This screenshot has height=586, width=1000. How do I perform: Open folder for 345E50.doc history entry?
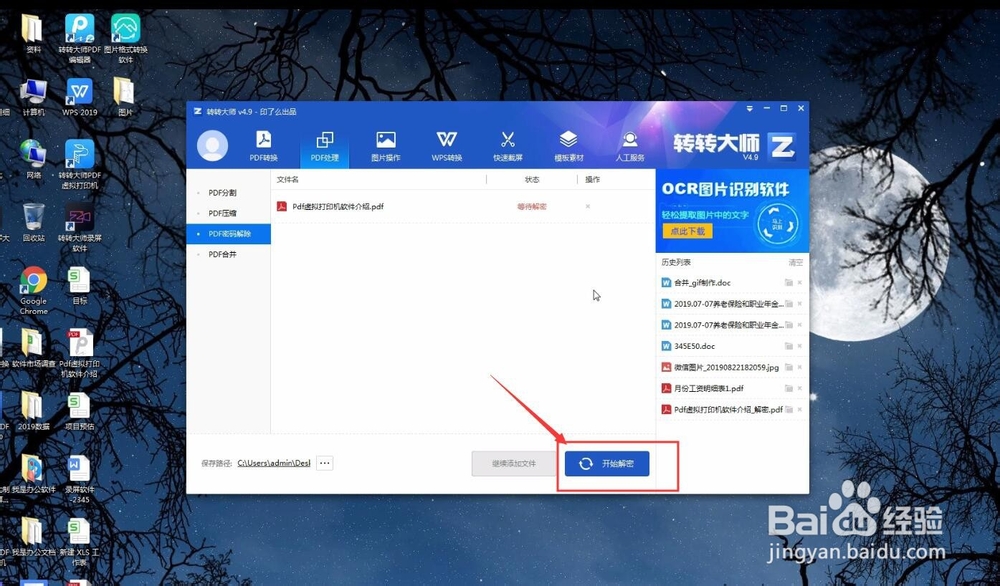788,346
